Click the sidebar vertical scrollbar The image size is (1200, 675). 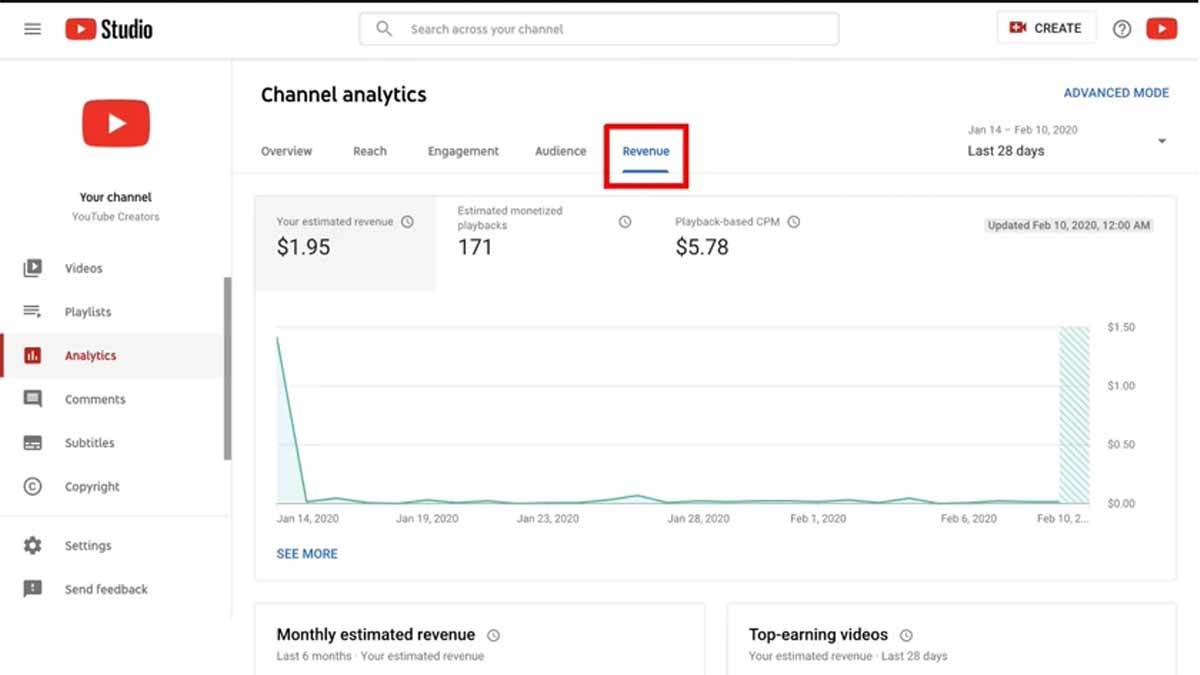click(228, 368)
